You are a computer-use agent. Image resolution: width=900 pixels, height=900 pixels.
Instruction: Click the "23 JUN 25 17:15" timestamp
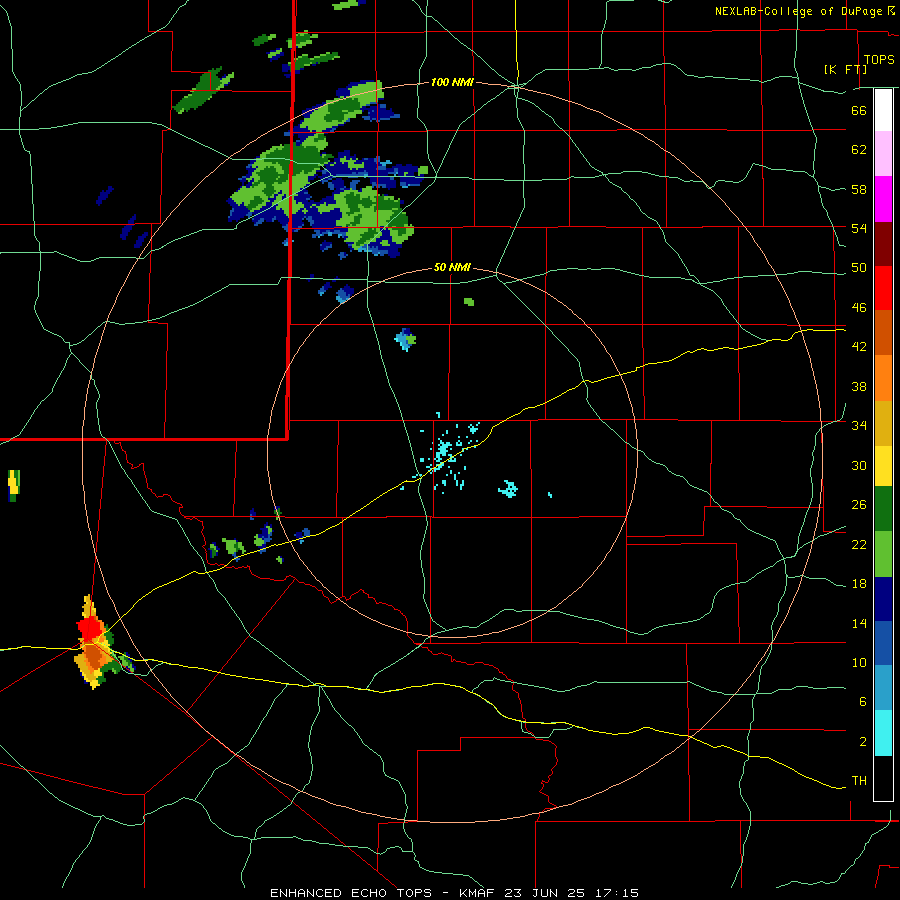click(571, 893)
